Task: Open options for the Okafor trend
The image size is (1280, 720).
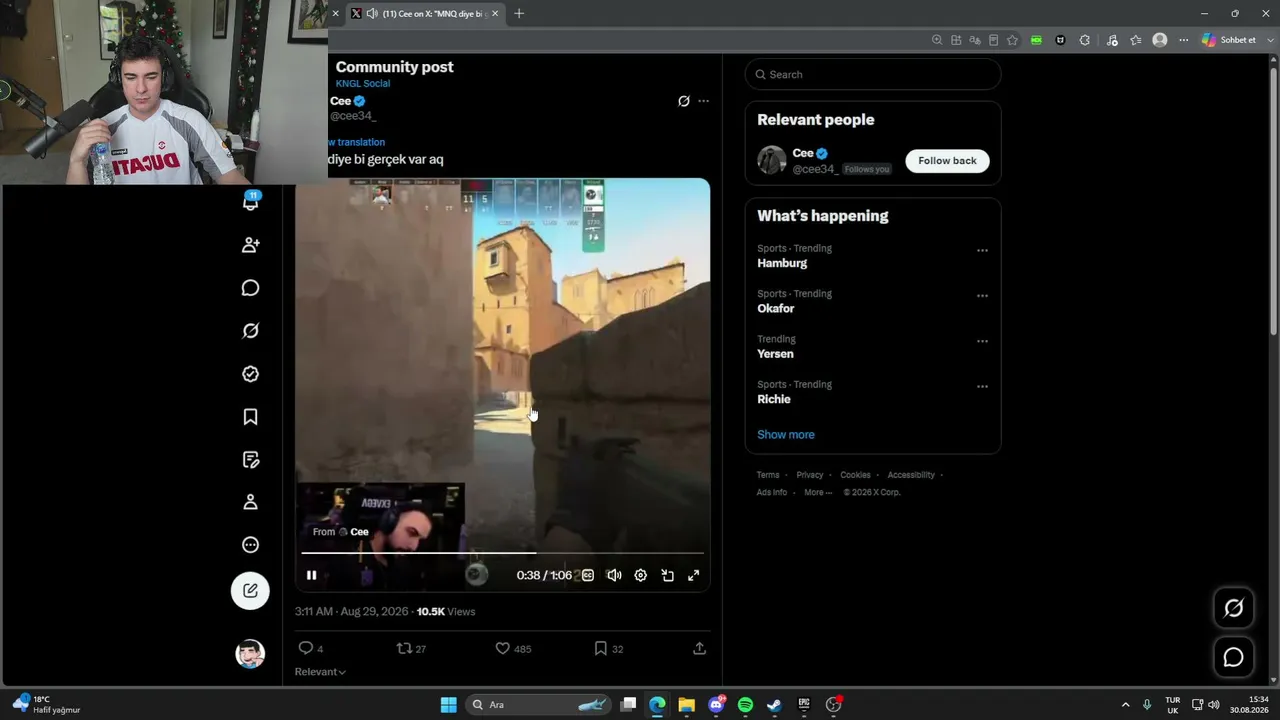Action: tap(982, 296)
